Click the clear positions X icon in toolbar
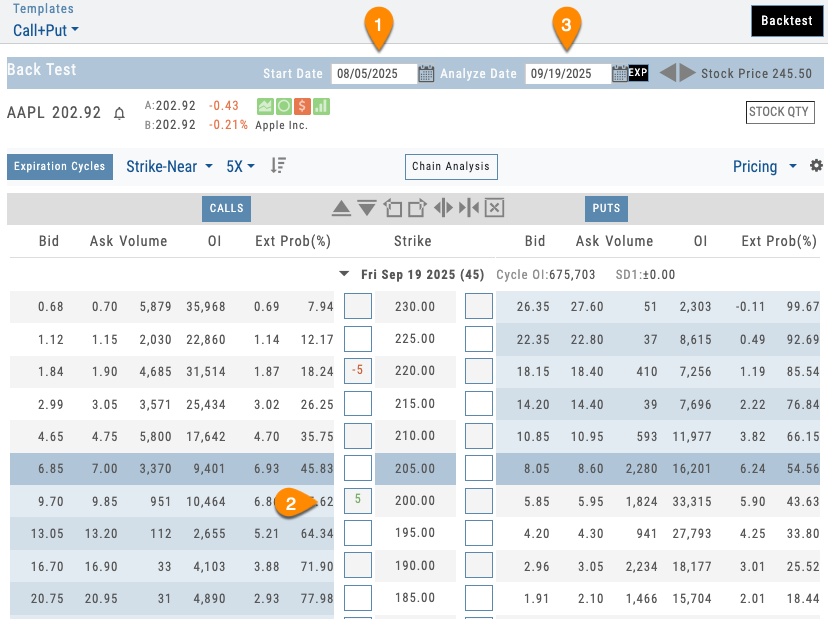Image resolution: width=828 pixels, height=619 pixels. pyautogui.click(x=494, y=208)
